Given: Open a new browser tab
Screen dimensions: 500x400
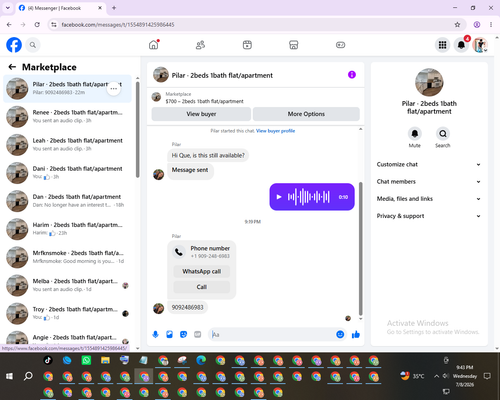Looking at the screenshot, I should pyautogui.click(x=114, y=8).
